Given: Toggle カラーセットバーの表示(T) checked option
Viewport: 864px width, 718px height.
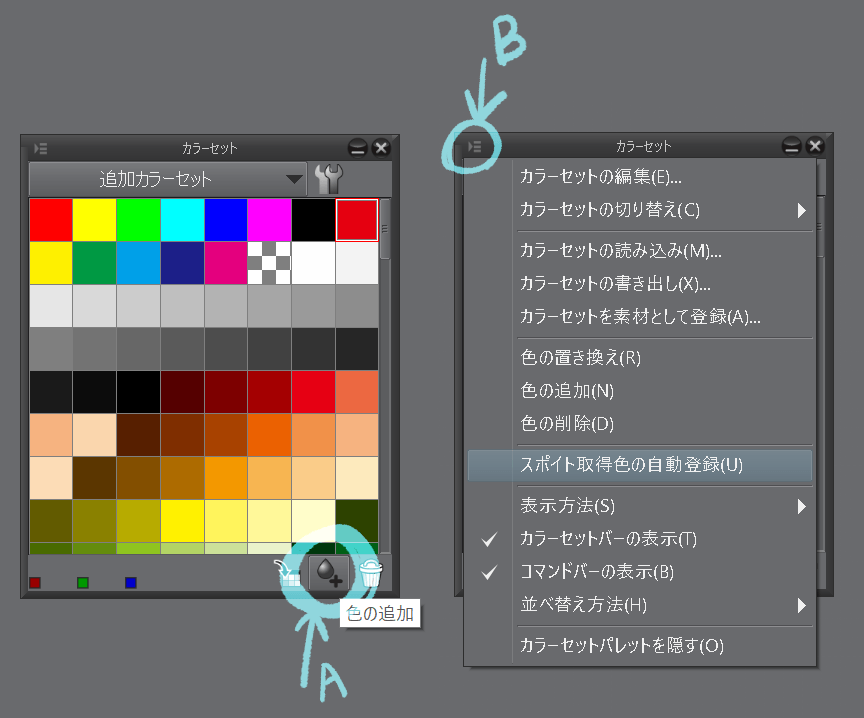Looking at the screenshot, I should click(608, 539).
